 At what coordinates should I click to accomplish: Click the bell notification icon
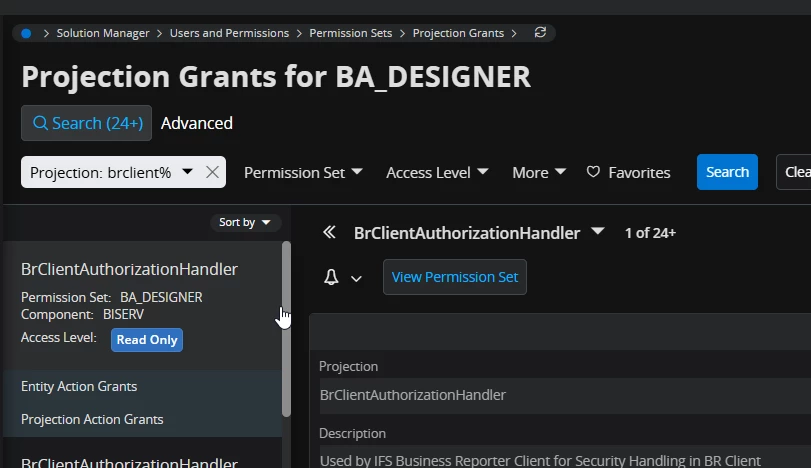[x=332, y=277]
